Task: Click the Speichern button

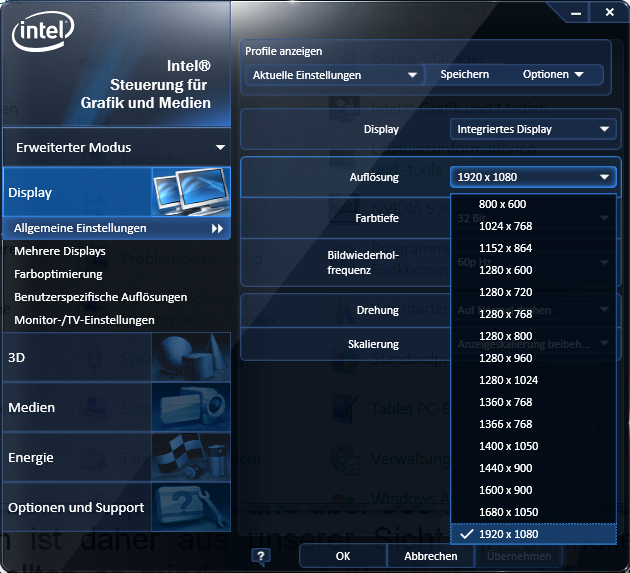Action: pos(464,74)
